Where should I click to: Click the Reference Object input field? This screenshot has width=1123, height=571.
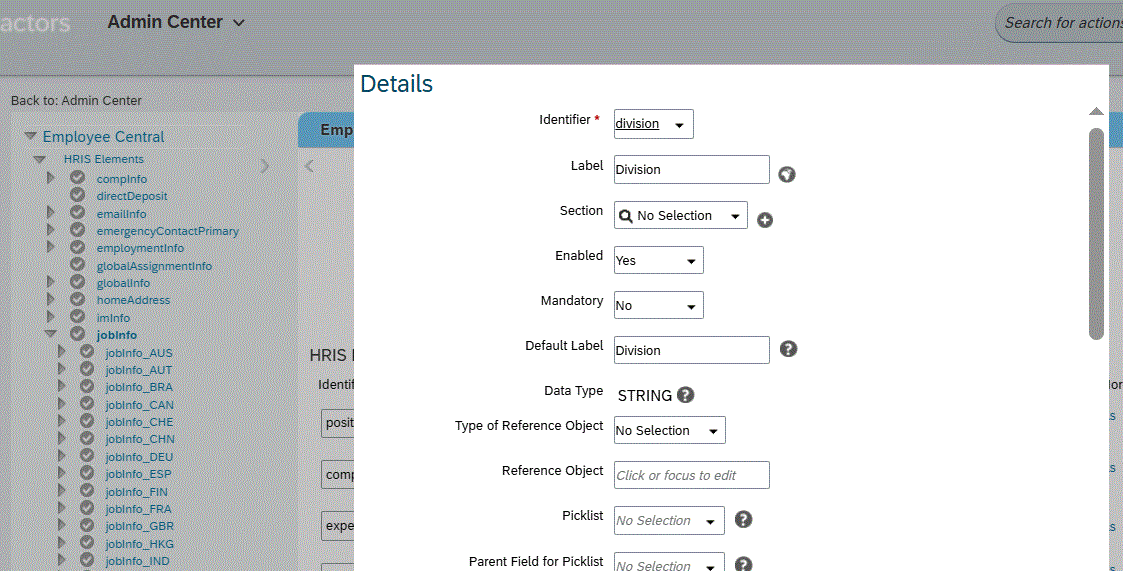[x=691, y=475]
